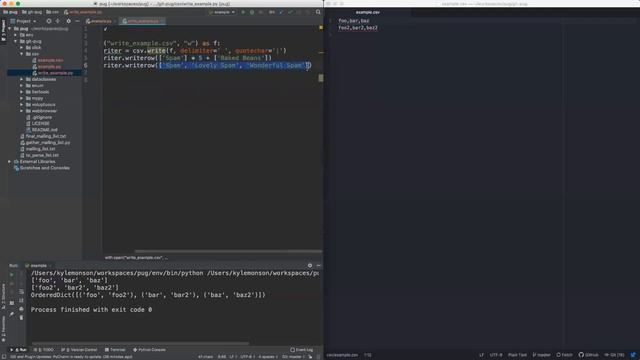Expand External Libraries node
The width and height of the screenshot is (640, 360).
10,162
